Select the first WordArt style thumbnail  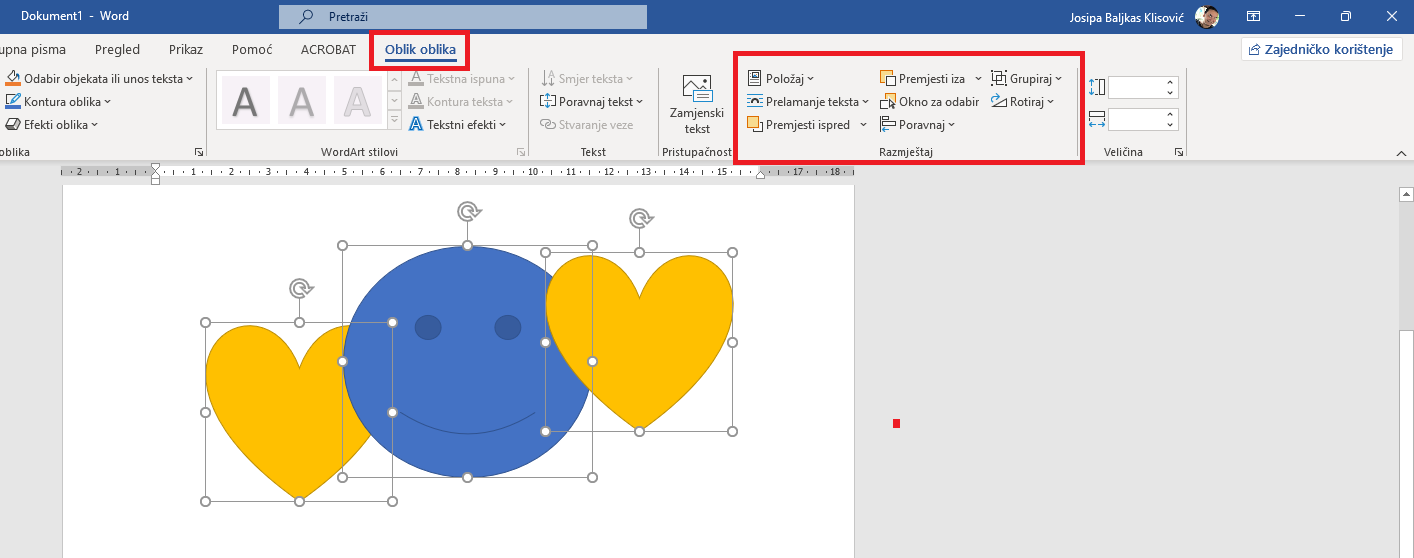click(245, 101)
